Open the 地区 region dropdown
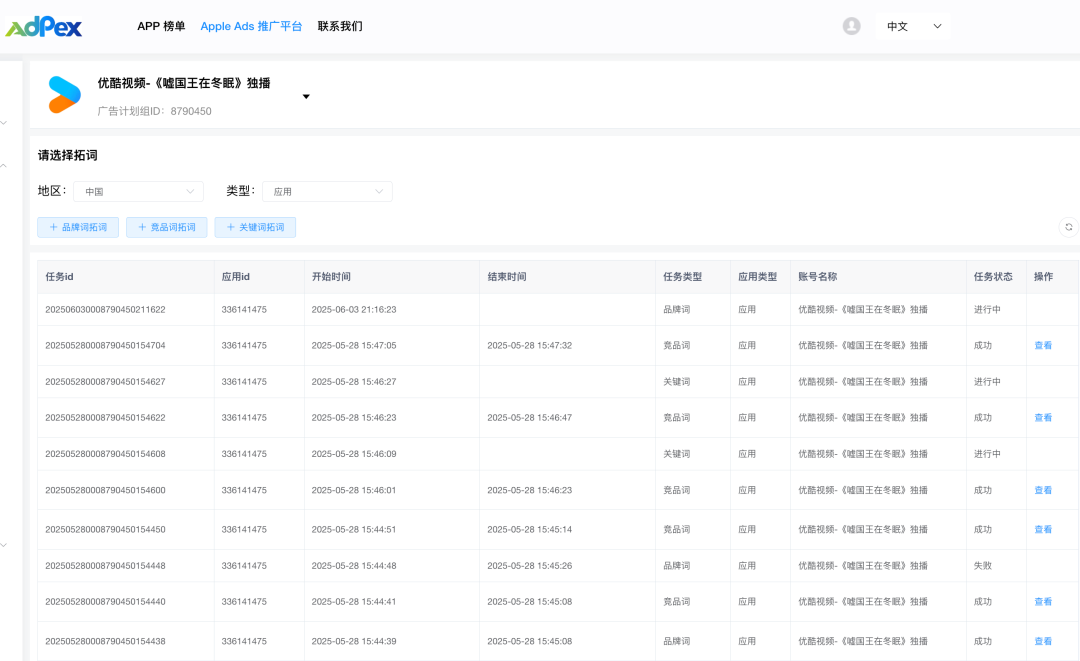 (x=138, y=191)
